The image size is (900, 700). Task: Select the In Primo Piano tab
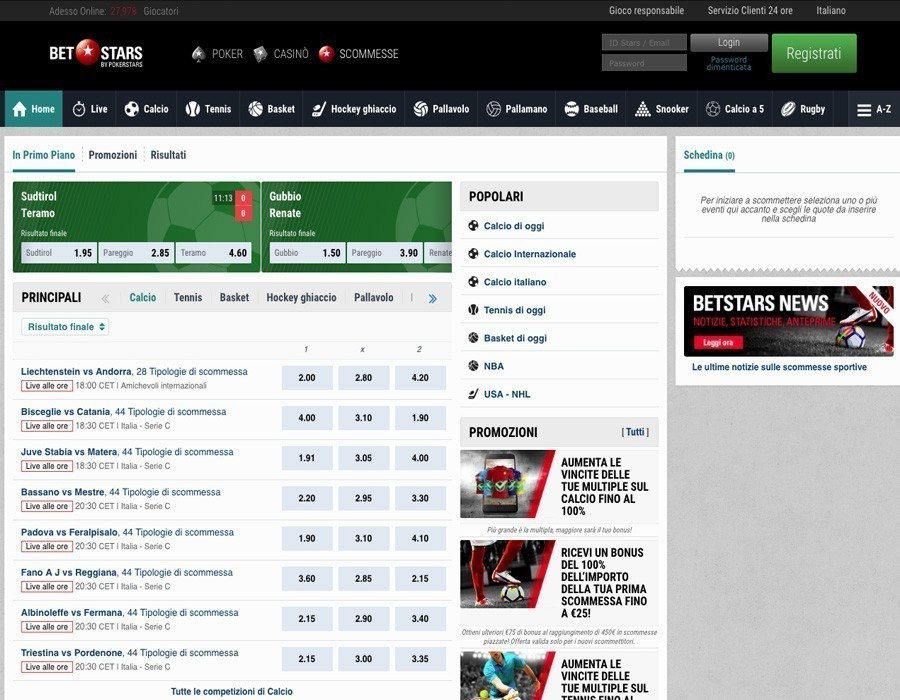tap(44, 155)
